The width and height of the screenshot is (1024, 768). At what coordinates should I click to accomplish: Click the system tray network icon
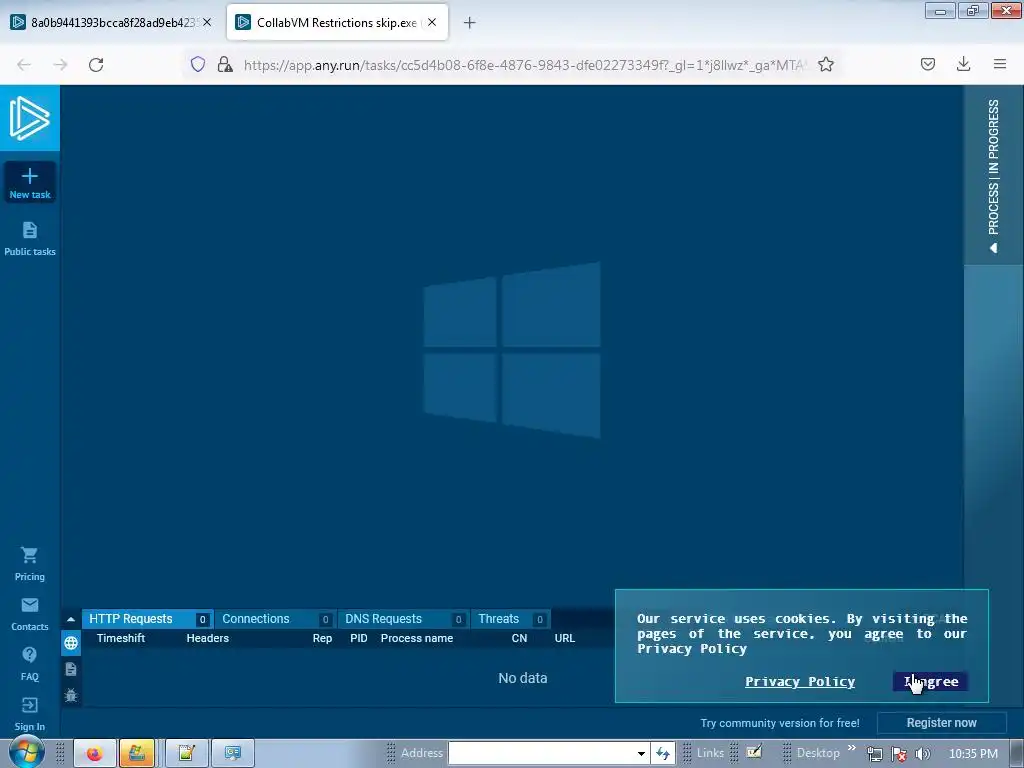point(875,754)
